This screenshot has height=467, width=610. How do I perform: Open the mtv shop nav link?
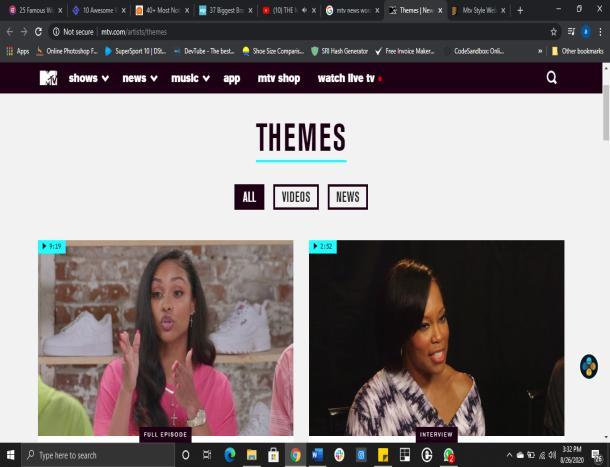click(x=279, y=78)
